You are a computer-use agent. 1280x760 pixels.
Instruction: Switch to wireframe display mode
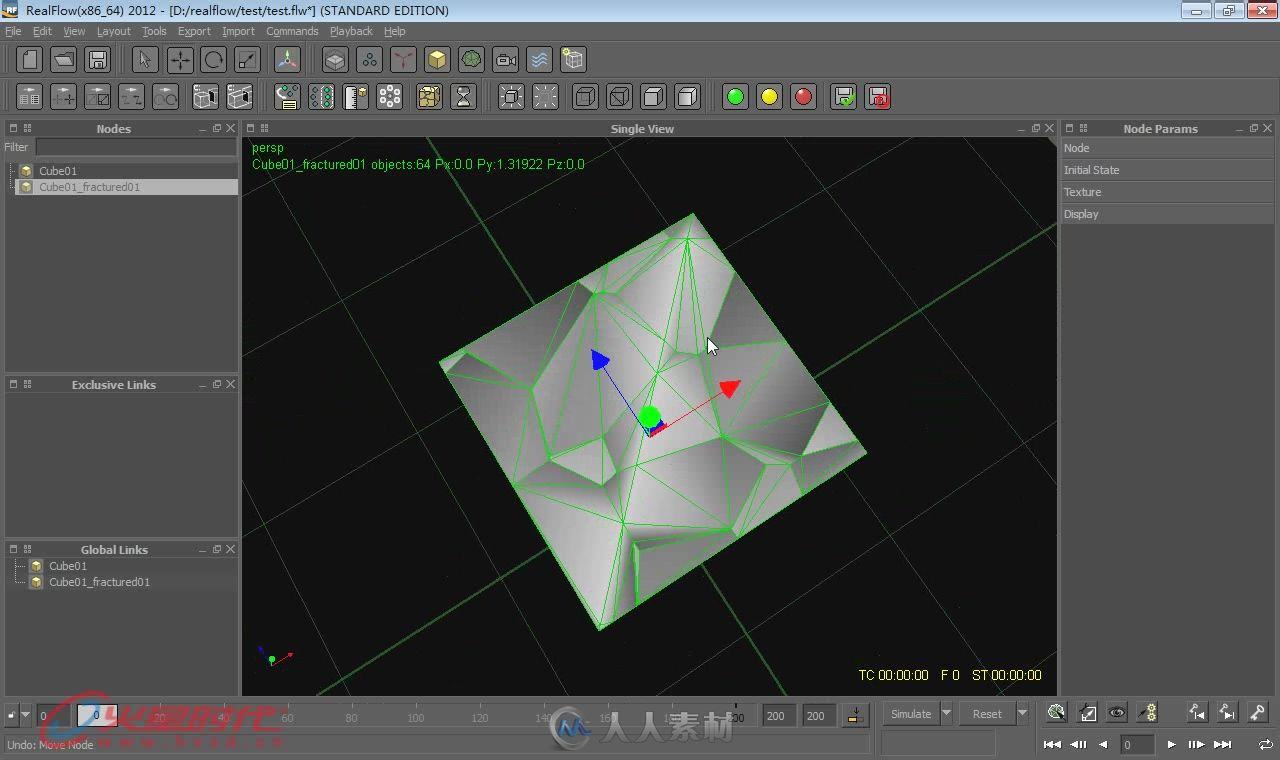click(x=619, y=97)
